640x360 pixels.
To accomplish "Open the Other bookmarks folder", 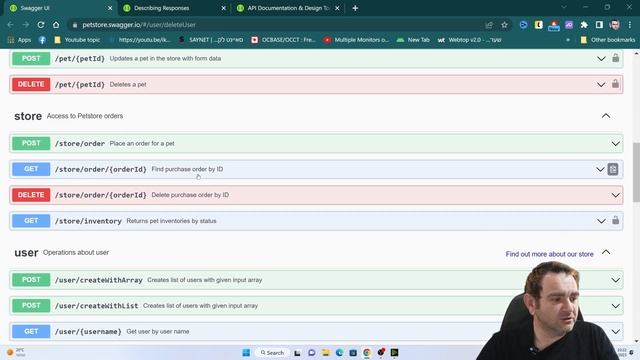I will (608, 40).
